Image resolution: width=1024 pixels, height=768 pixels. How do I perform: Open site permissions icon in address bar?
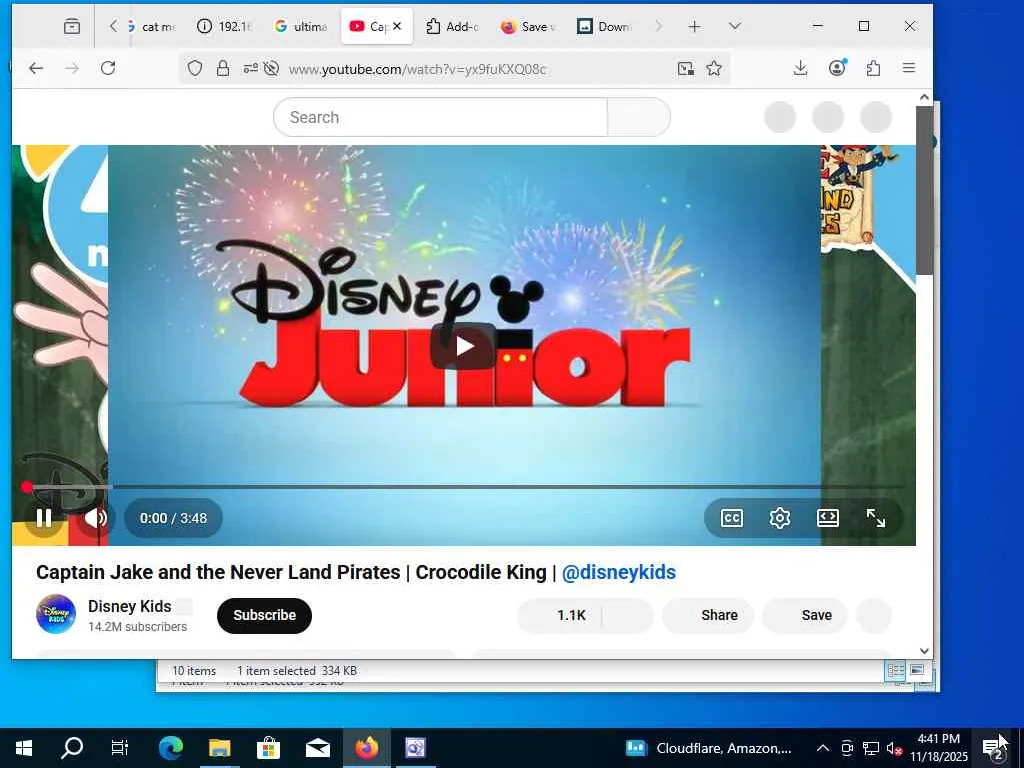click(250, 68)
